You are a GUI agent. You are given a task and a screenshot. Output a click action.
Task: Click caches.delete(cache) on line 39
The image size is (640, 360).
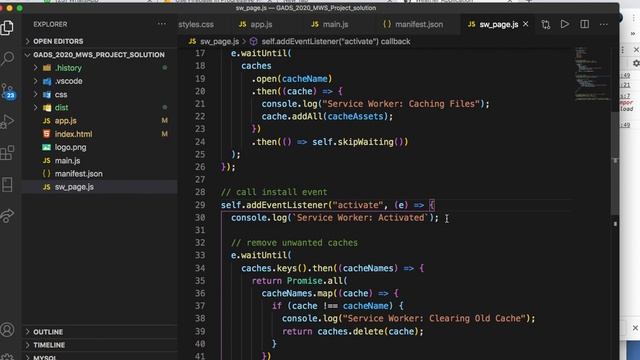(x=368, y=331)
